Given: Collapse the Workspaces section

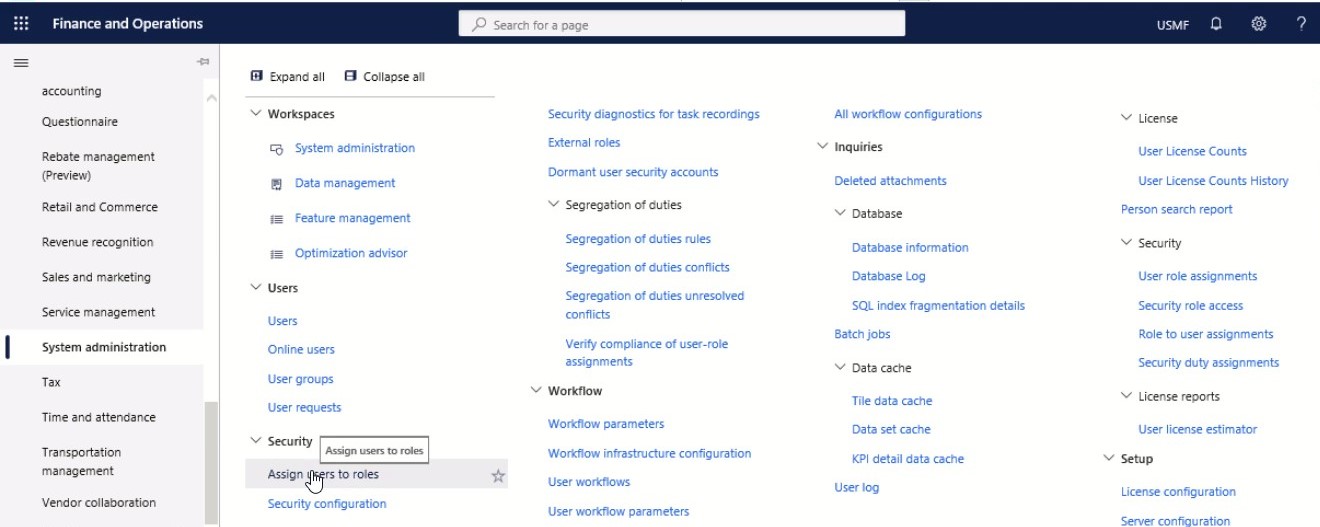Looking at the screenshot, I should pyautogui.click(x=256, y=114).
